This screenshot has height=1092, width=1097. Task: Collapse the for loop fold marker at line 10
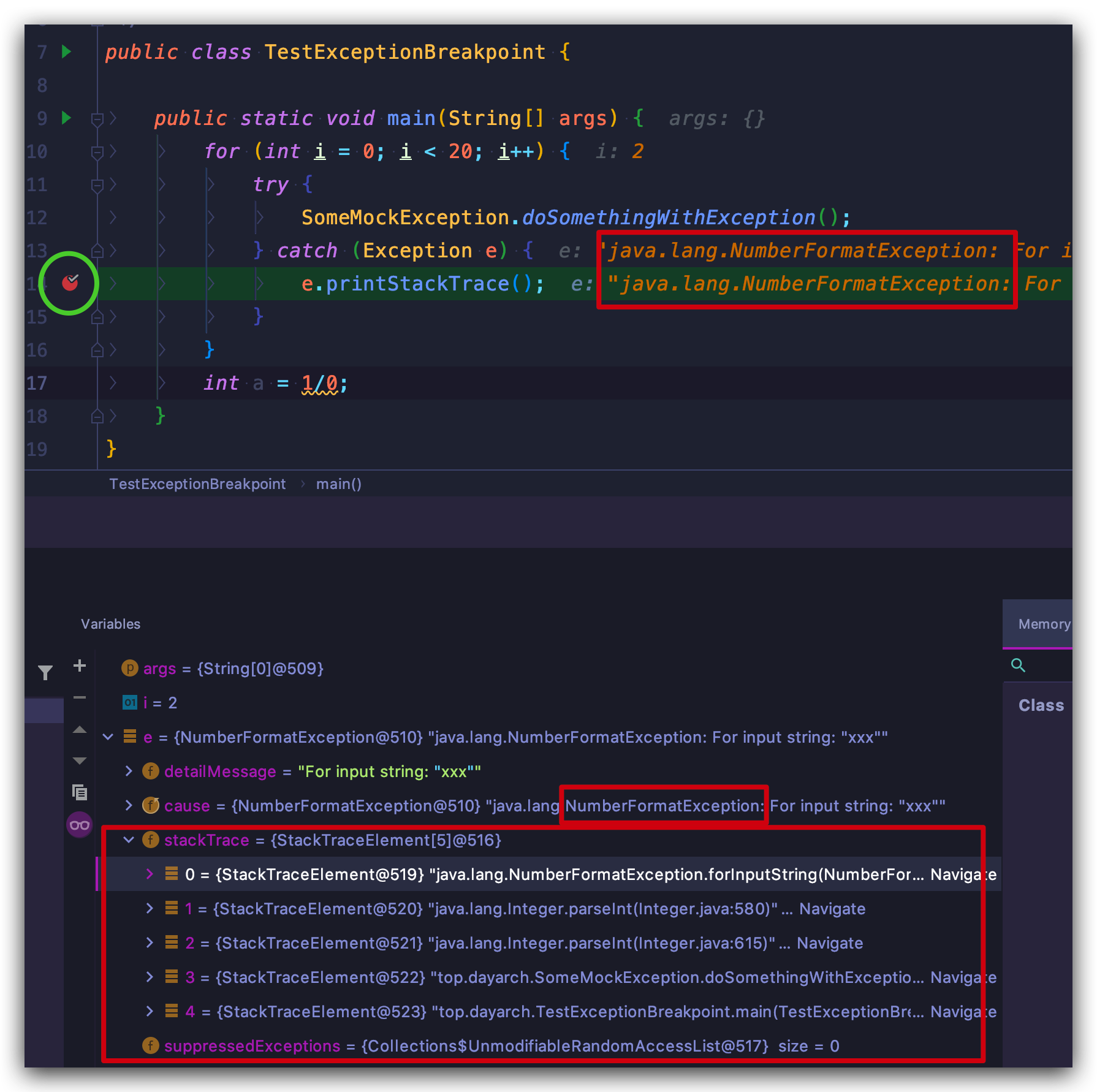click(x=97, y=152)
